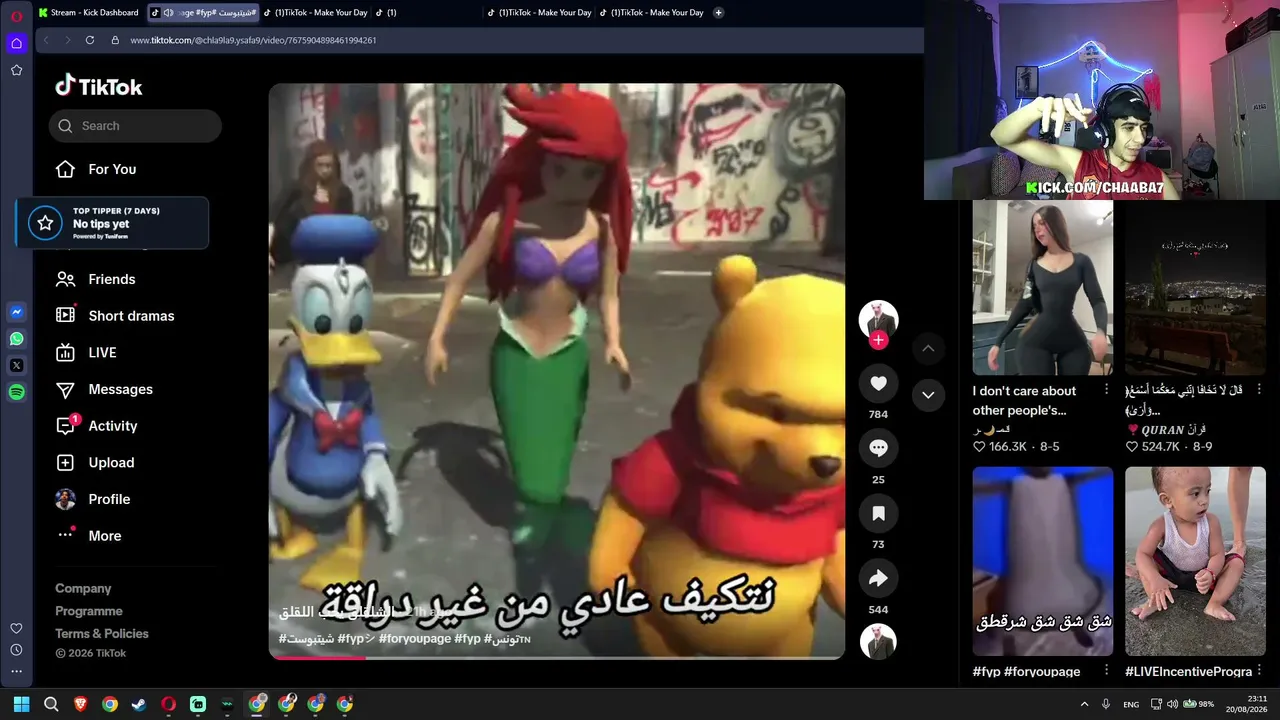
Task: Open Opera sidebar three-dot setup menu
Action: pos(16,672)
